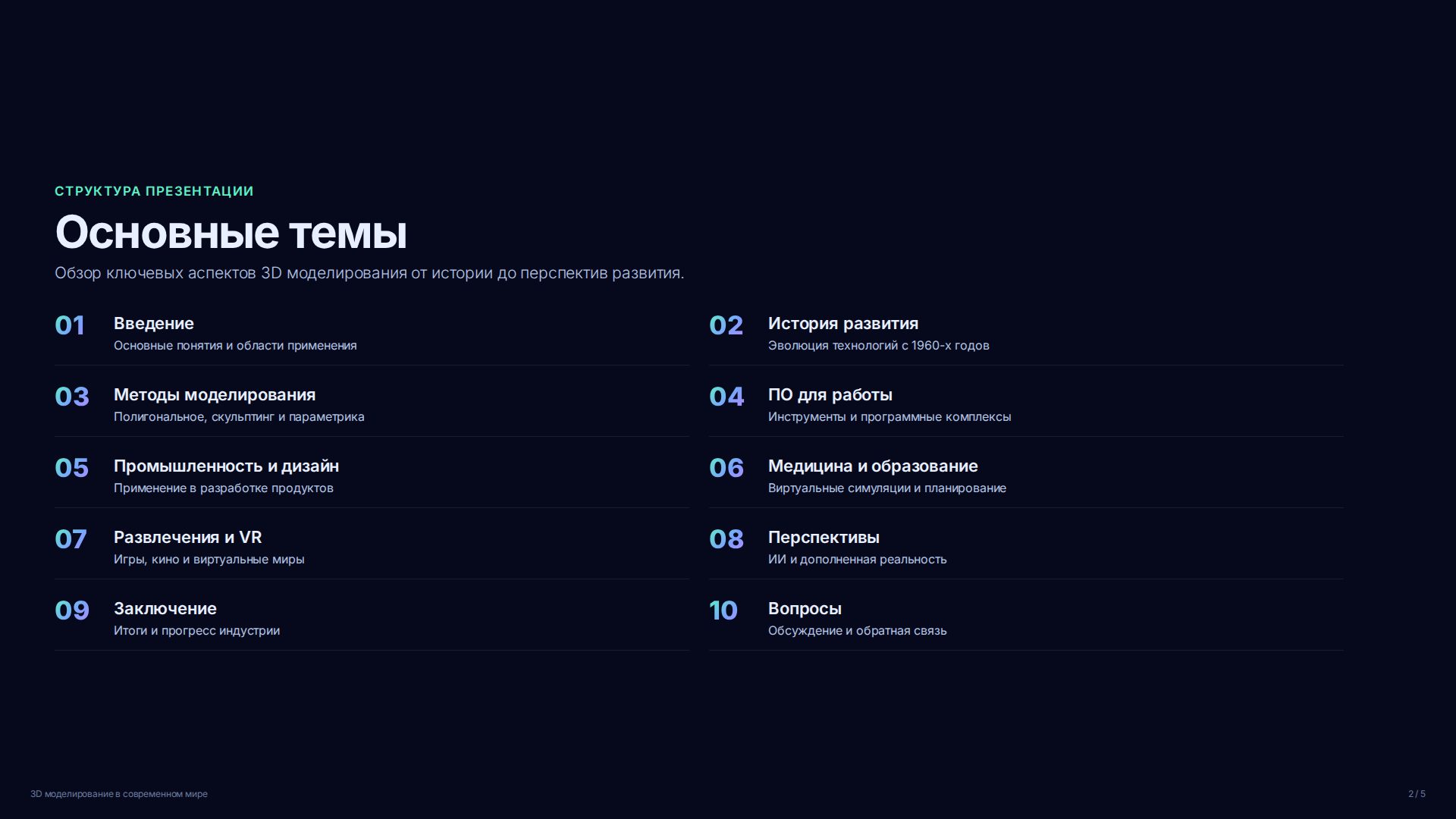Select the 'Развлечения и VR' topic title
Screen dimensions: 1456x819
point(188,537)
